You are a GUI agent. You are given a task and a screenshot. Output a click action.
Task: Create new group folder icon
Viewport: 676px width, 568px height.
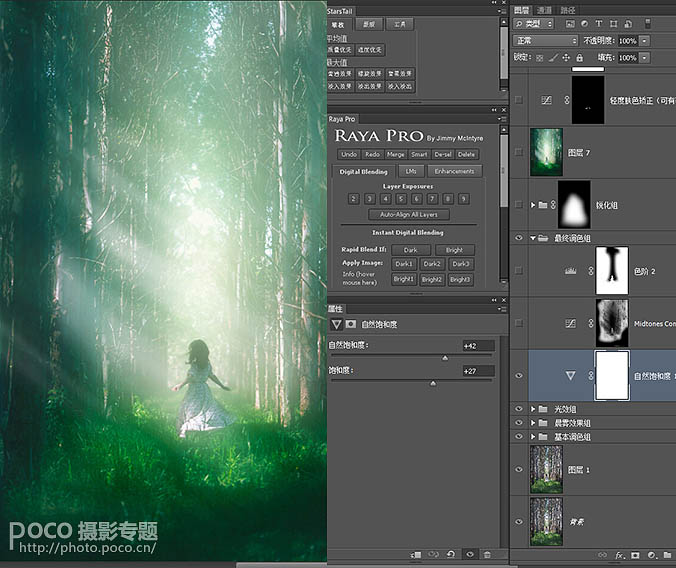pyautogui.click(x=667, y=555)
